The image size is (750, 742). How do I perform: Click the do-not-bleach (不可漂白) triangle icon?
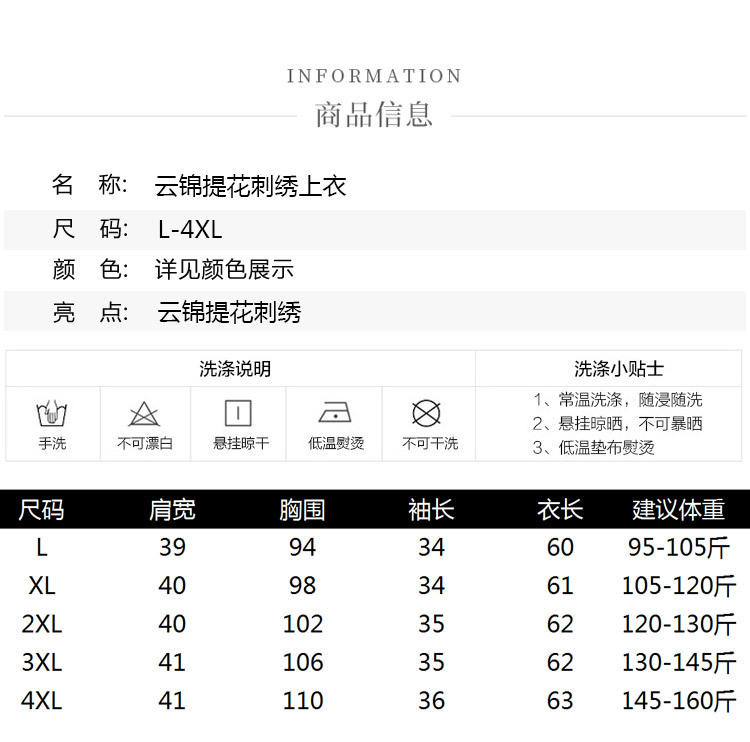tap(144, 413)
